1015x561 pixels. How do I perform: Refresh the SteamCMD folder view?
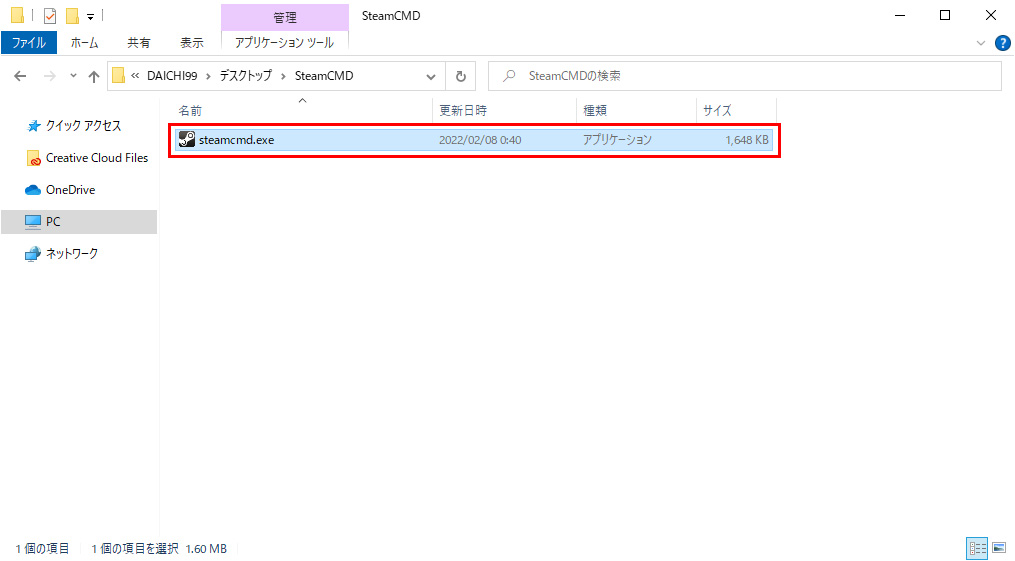[x=461, y=76]
